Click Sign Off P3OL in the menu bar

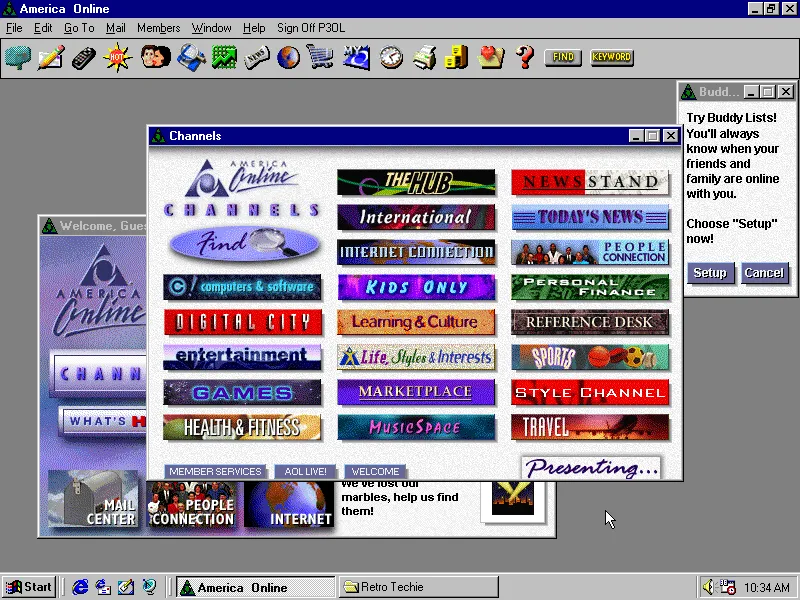(x=310, y=28)
